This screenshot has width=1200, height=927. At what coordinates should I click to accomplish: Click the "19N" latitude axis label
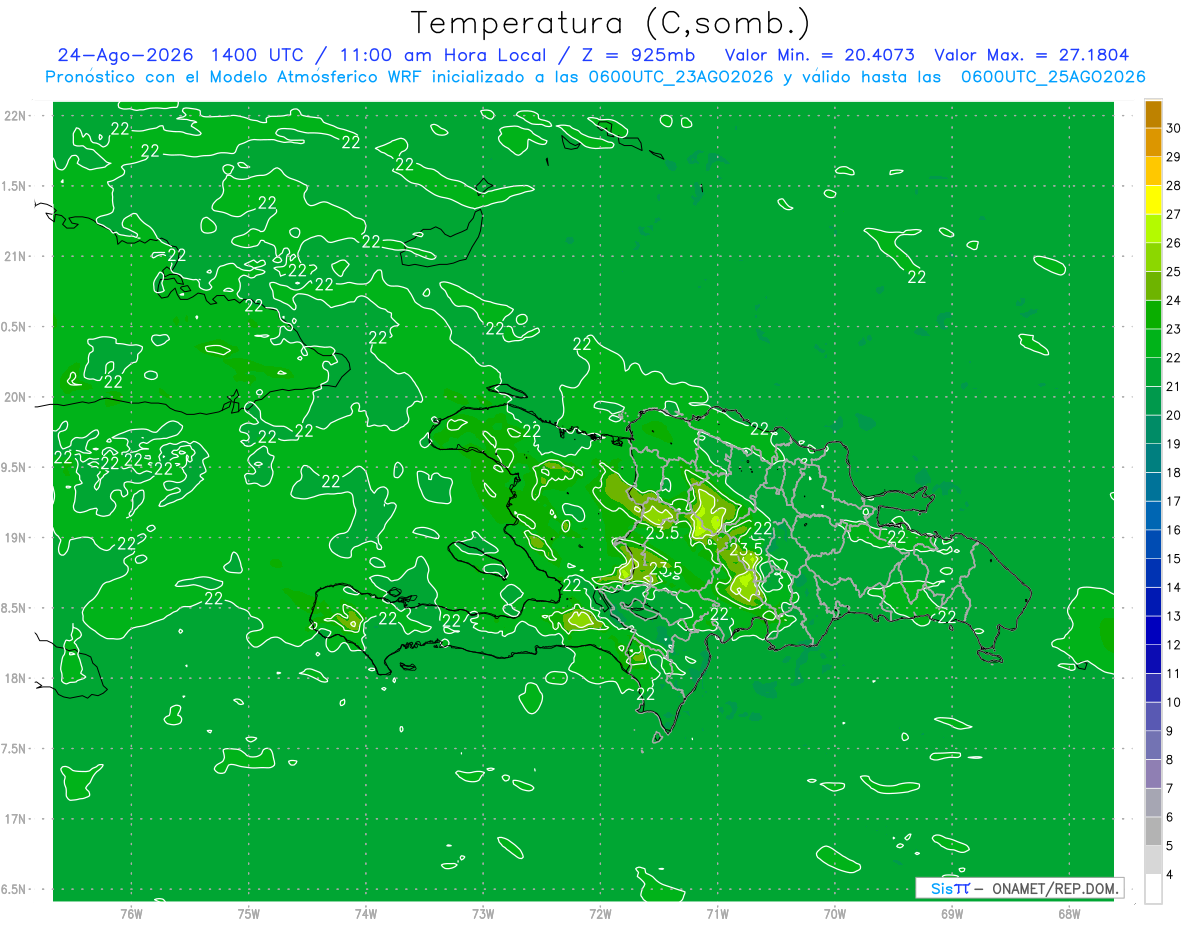click(17, 538)
